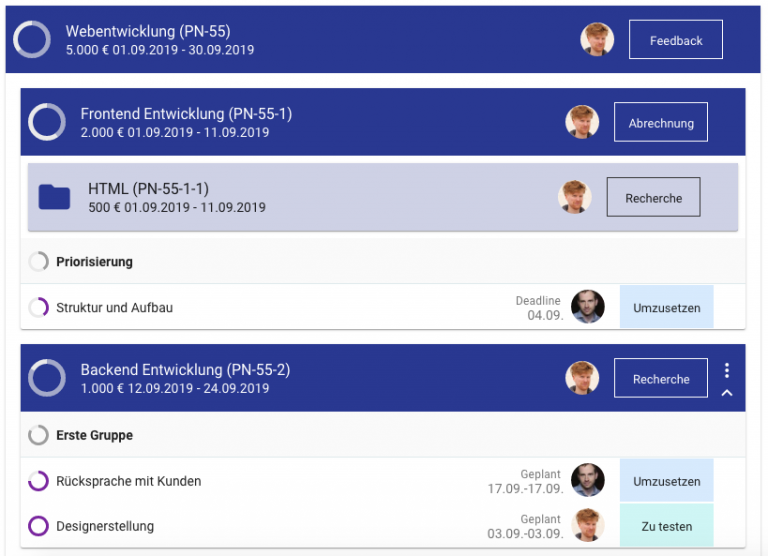Click the assignee avatar on Webentwicklung

[597, 40]
